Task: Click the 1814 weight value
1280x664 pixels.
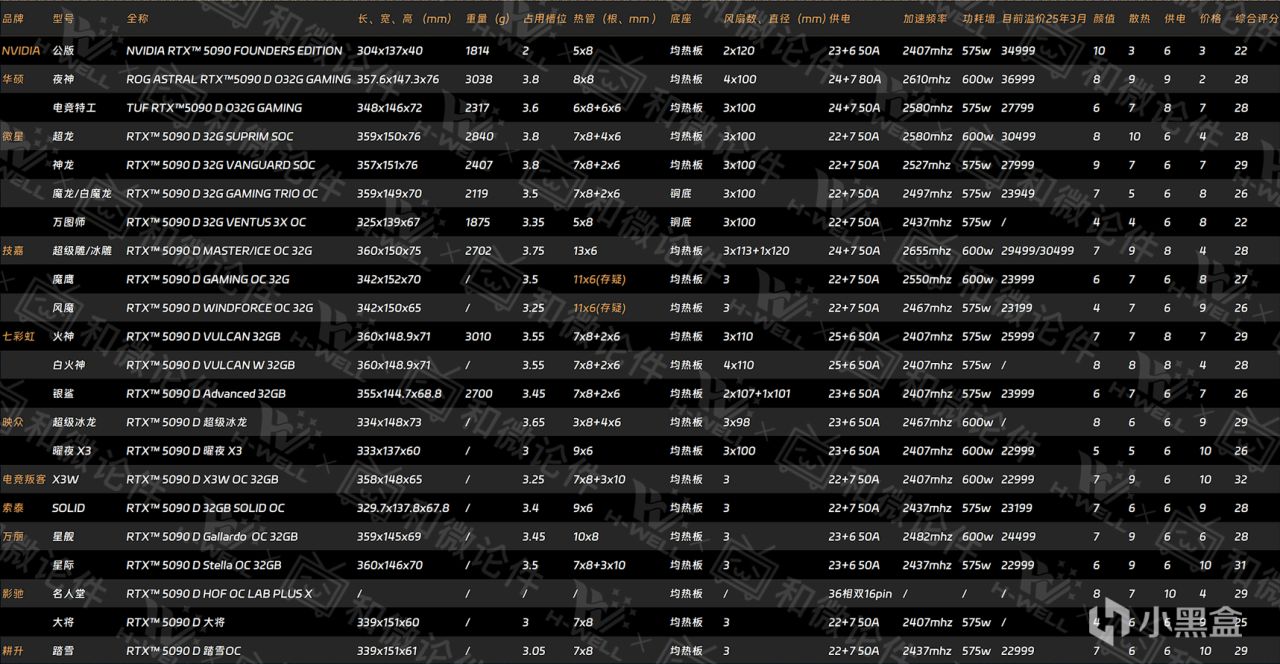Action: pos(478,50)
